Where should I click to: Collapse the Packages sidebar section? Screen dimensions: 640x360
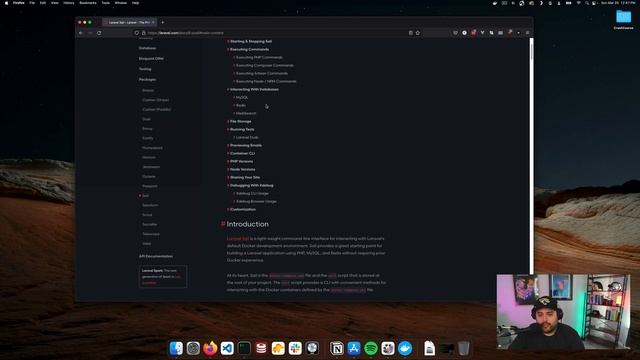[x=147, y=80]
